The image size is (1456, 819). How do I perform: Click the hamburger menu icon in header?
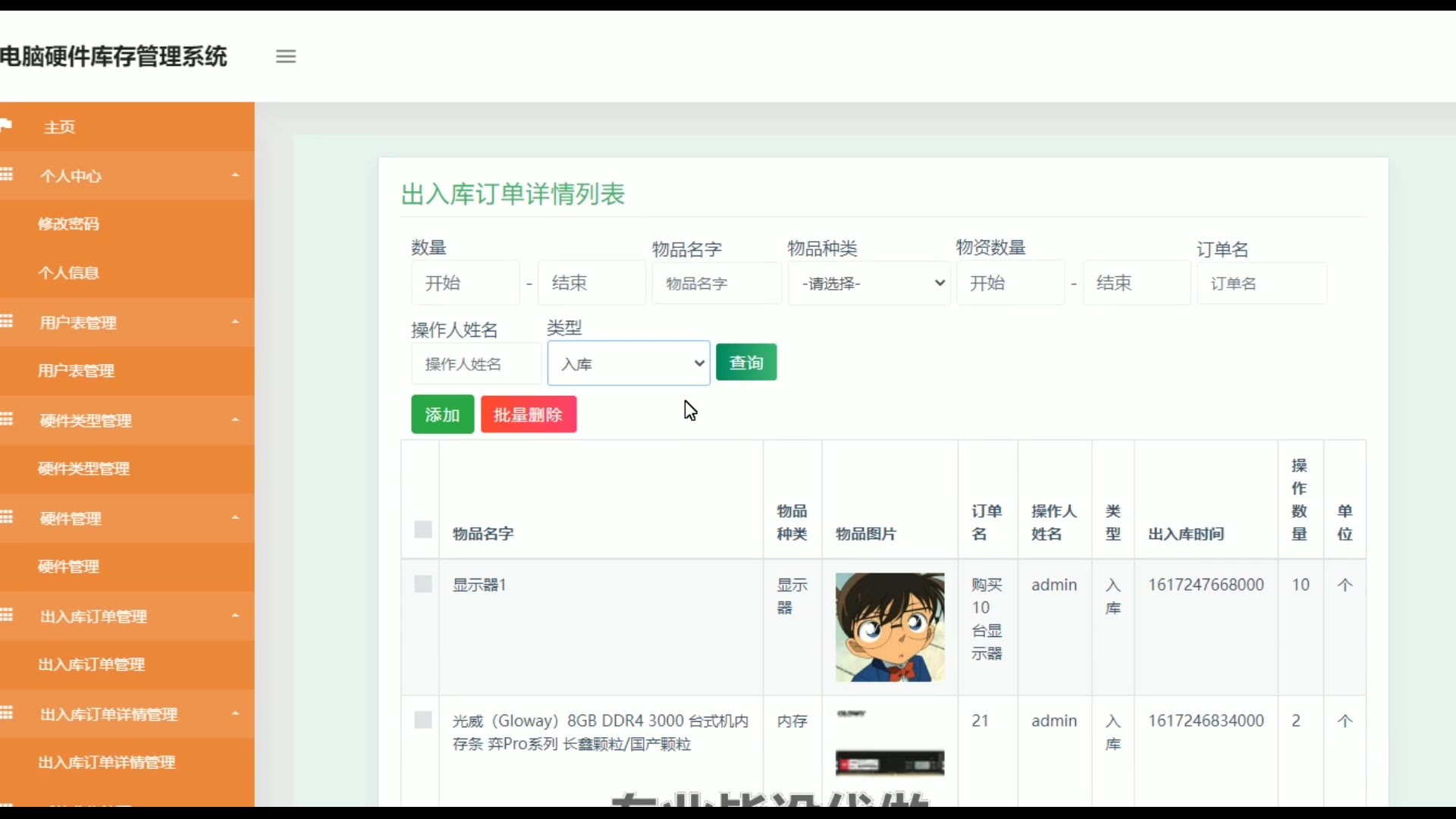pos(286,56)
